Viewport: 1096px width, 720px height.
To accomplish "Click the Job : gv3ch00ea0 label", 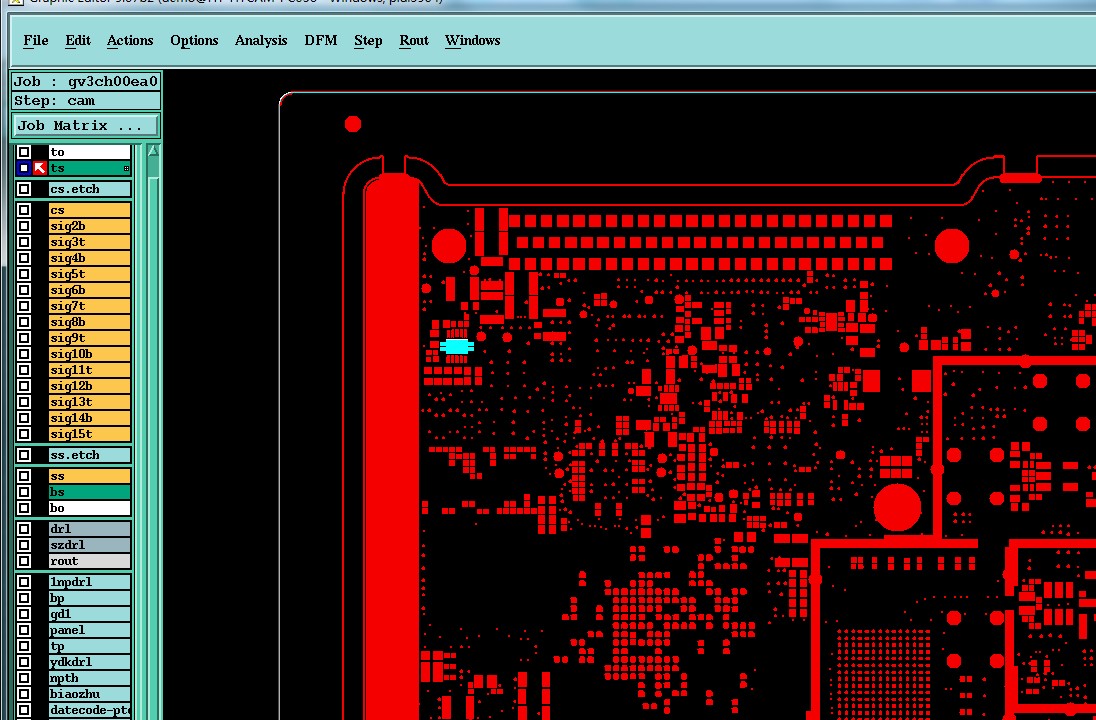I will tap(86, 81).
